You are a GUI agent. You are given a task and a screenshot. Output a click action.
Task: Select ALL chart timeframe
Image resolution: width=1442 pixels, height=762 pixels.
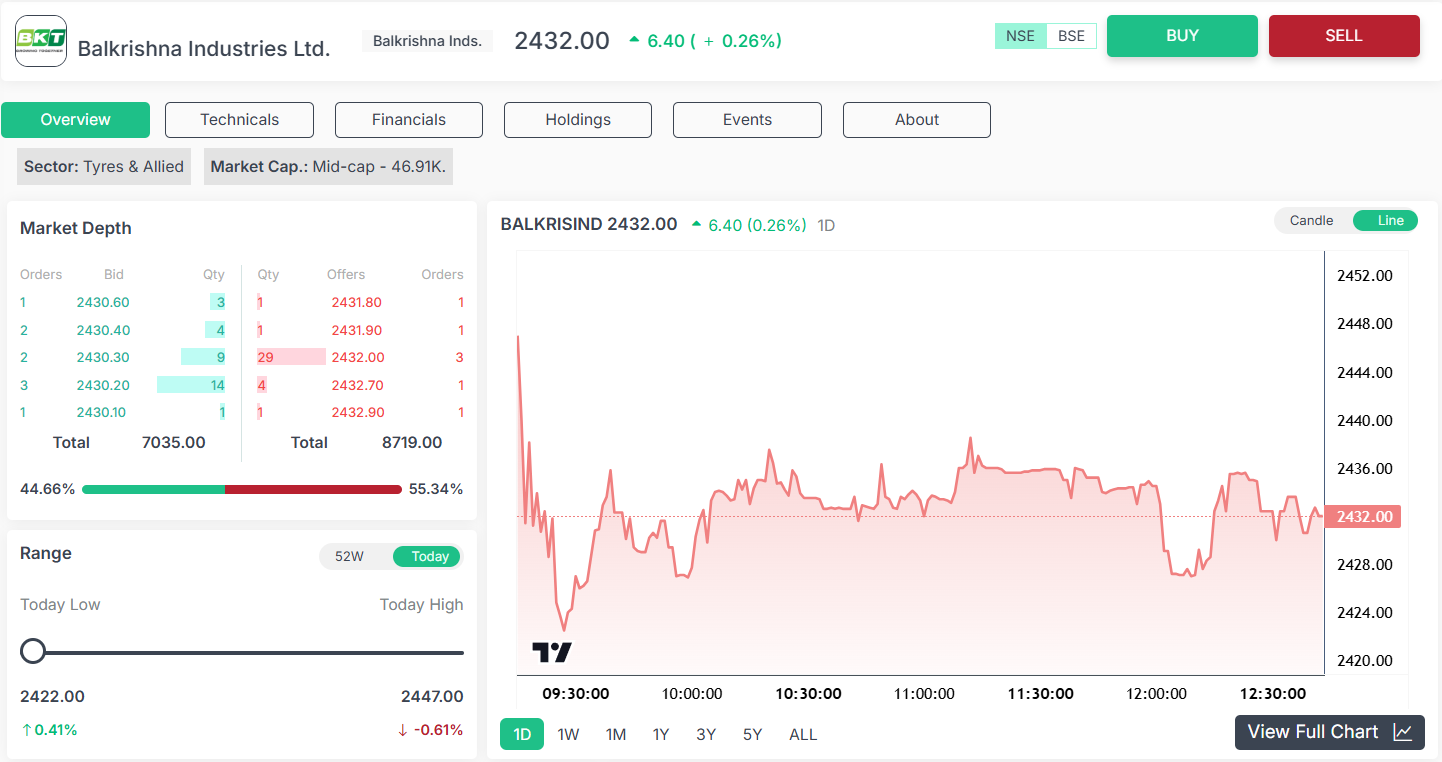point(803,734)
